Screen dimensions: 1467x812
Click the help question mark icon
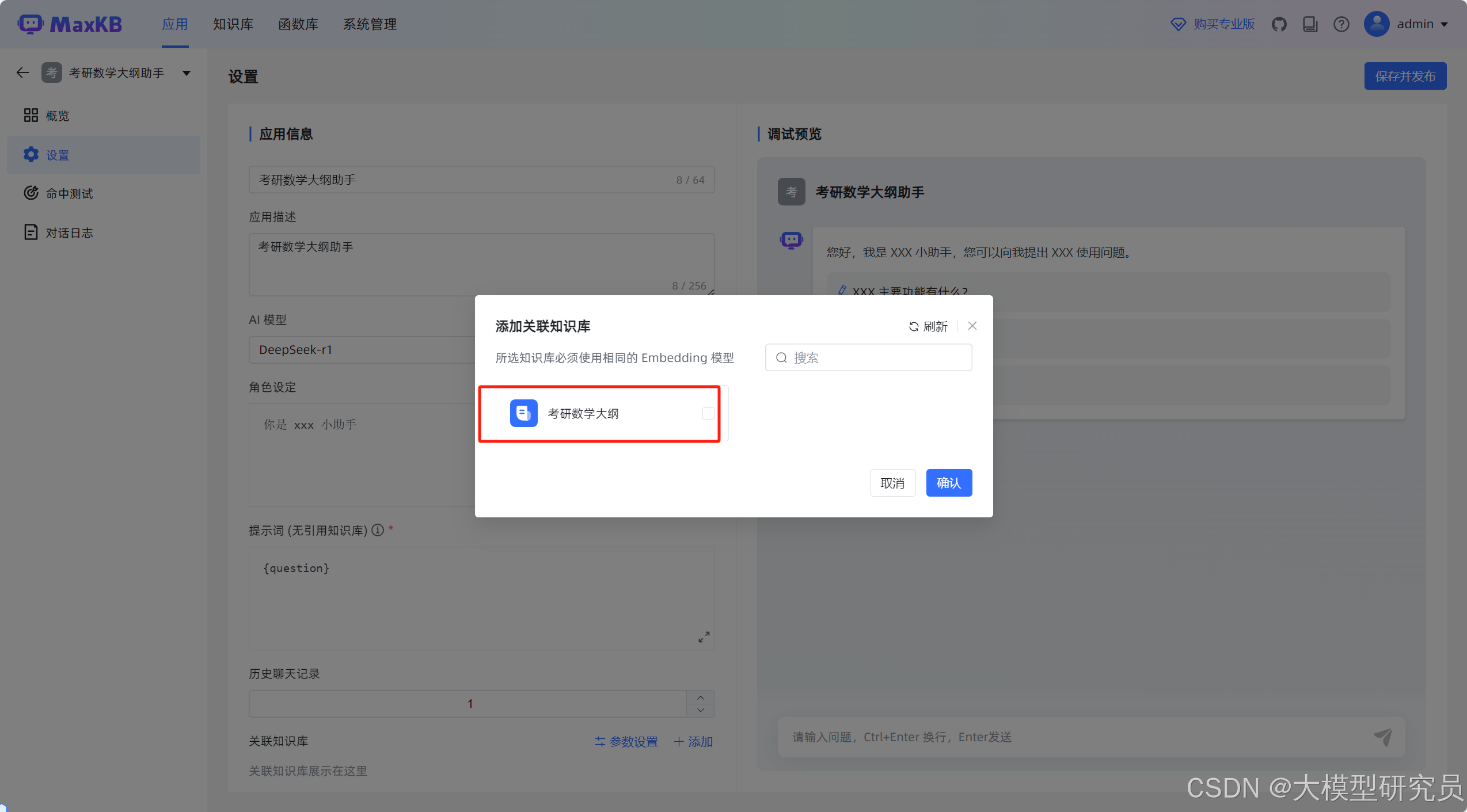pyautogui.click(x=1341, y=24)
